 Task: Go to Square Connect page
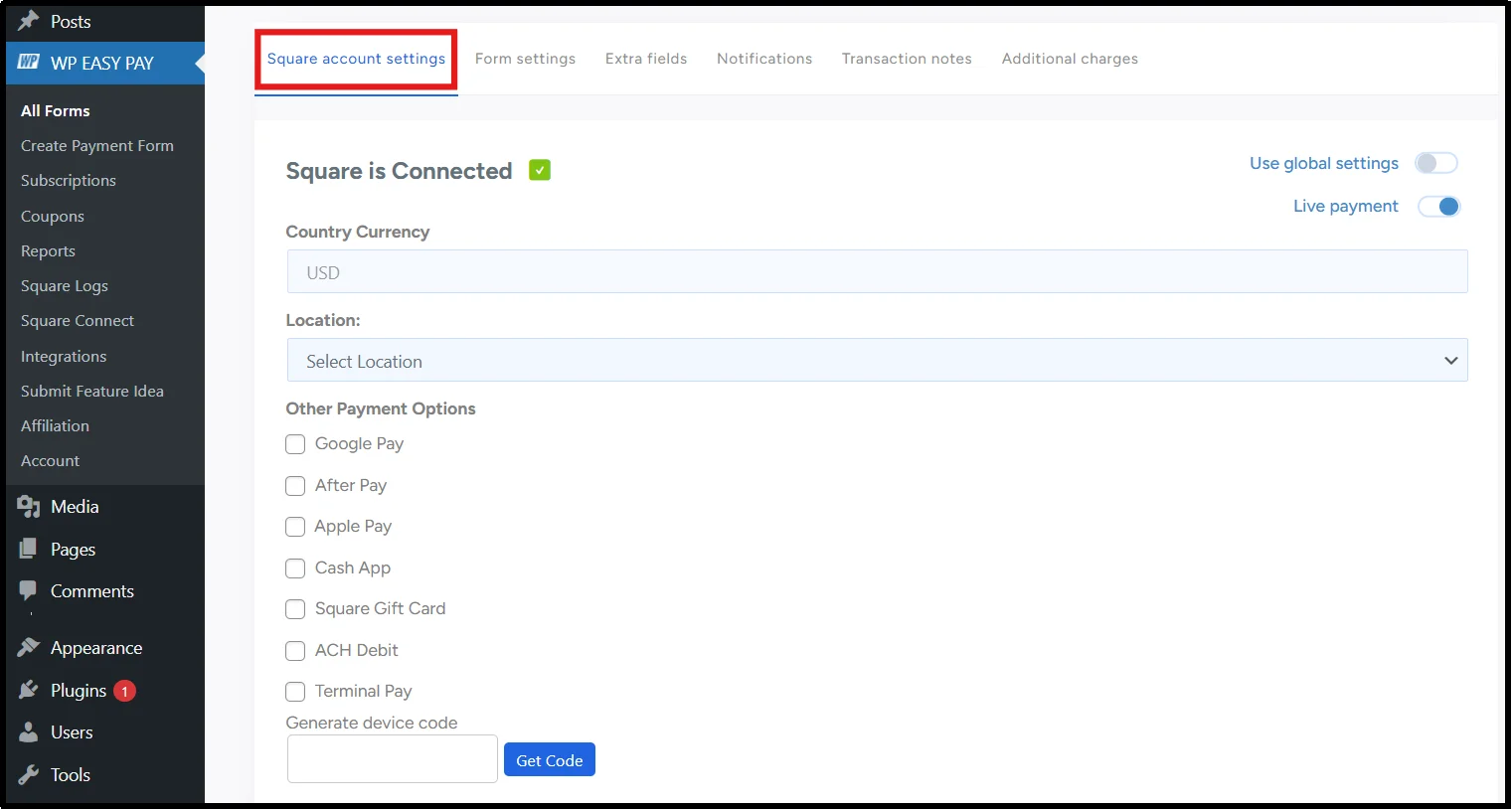[78, 320]
